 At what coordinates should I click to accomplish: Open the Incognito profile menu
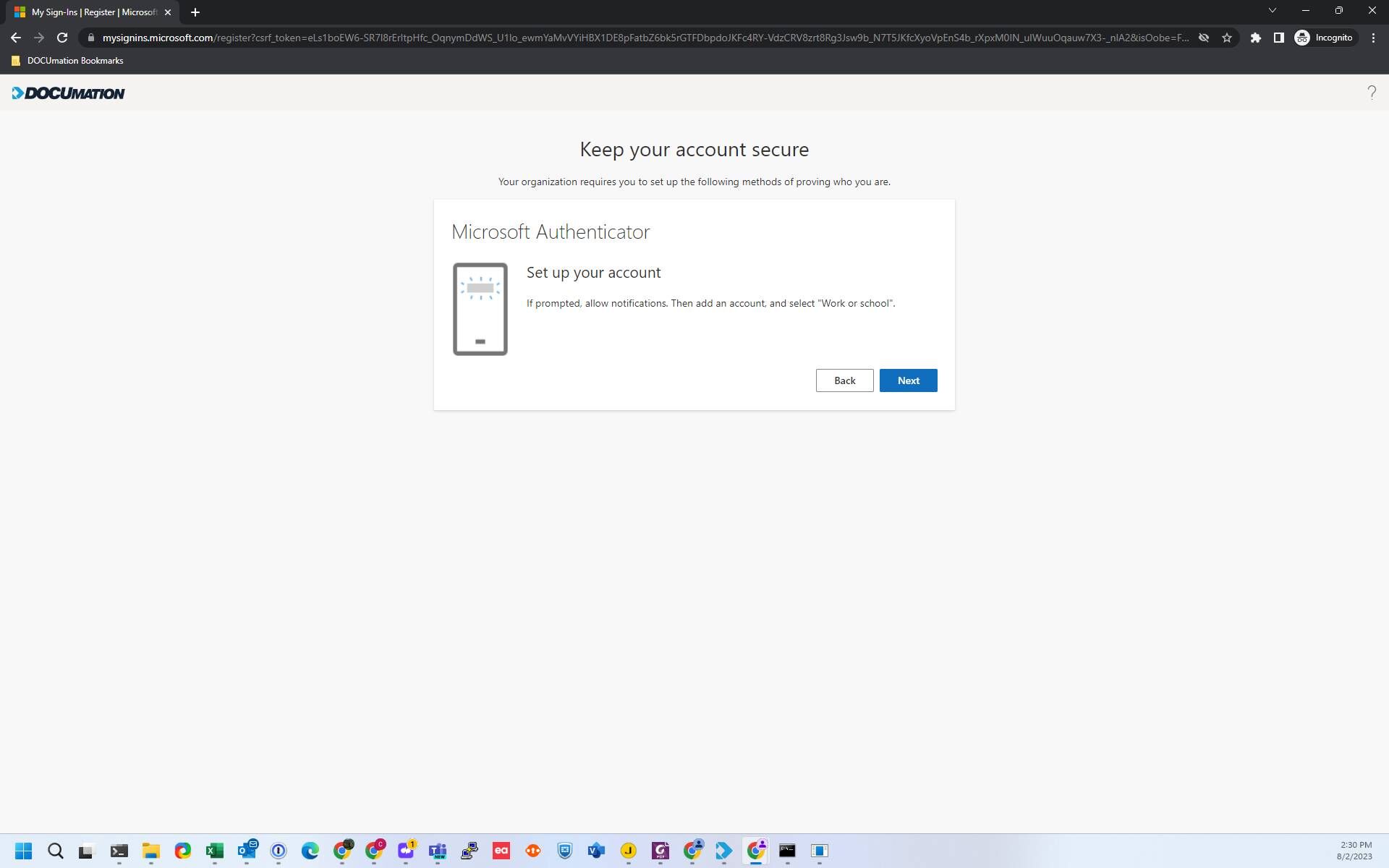pyautogui.click(x=1324, y=38)
